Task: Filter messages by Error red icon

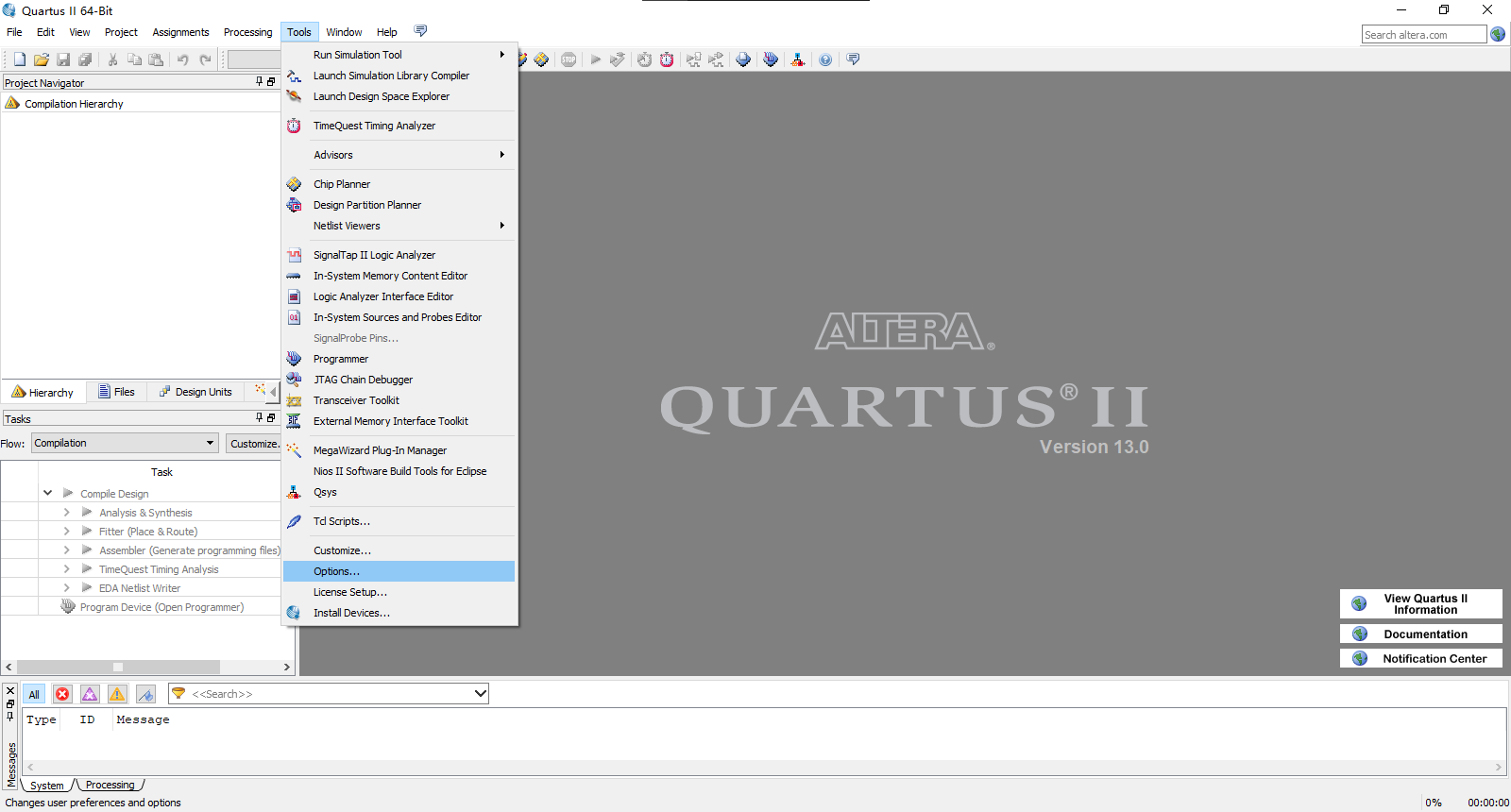Action: (62, 694)
